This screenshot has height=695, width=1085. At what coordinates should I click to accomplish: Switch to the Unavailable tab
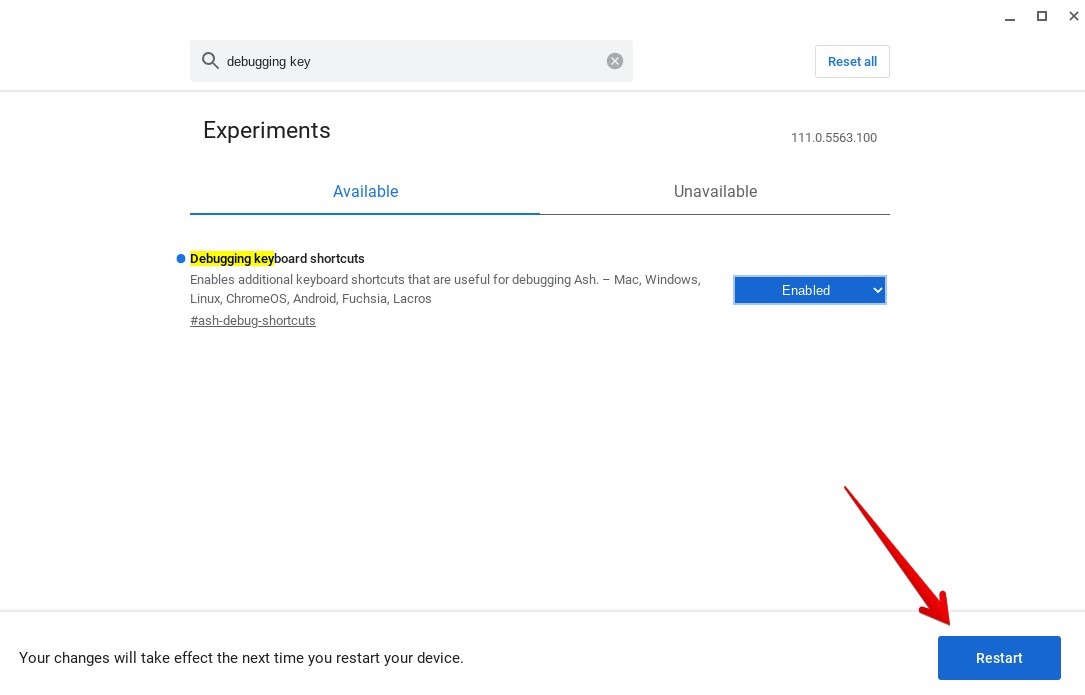coord(716,191)
